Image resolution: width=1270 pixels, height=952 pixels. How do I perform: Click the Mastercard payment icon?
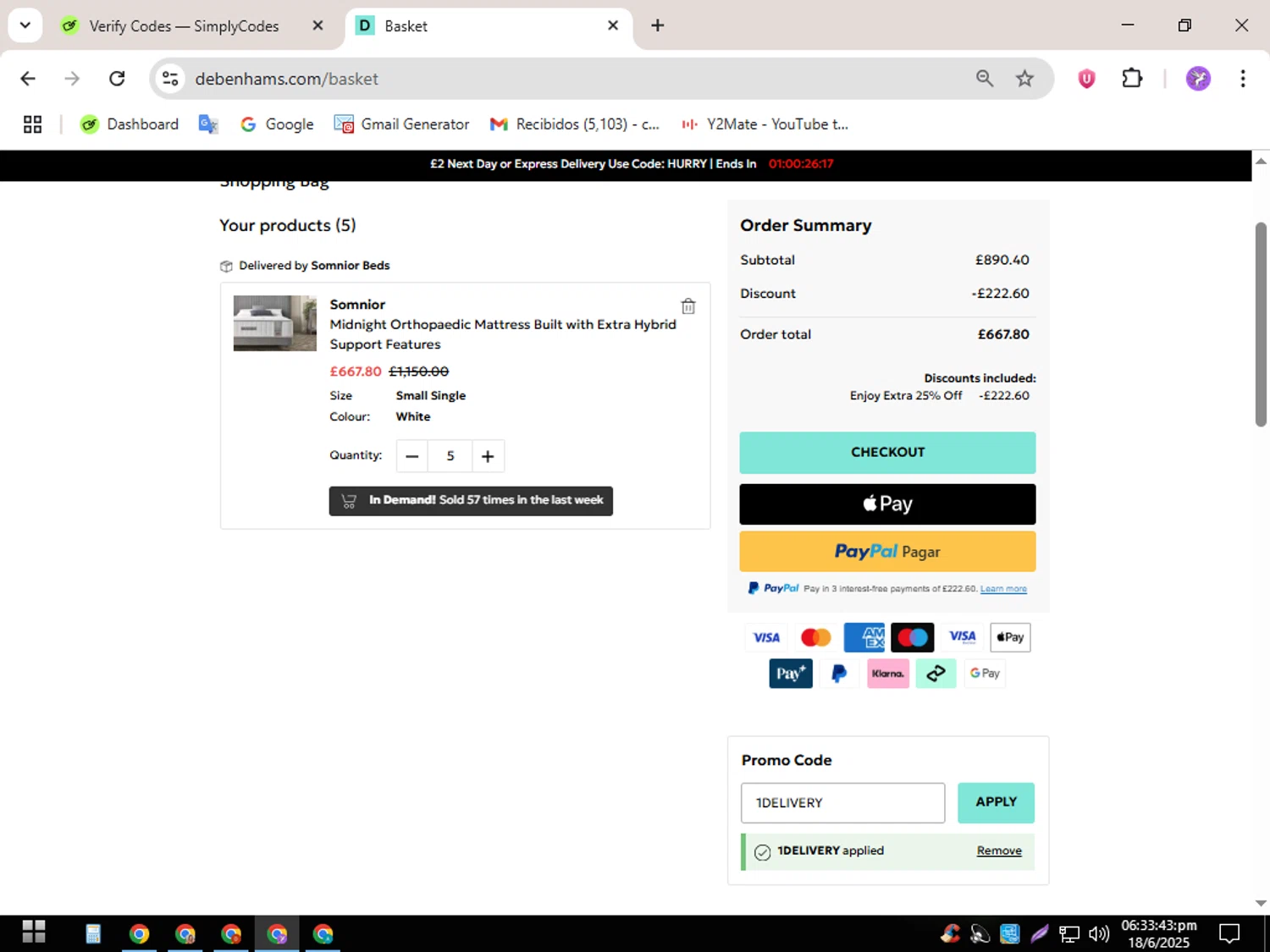point(816,638)
